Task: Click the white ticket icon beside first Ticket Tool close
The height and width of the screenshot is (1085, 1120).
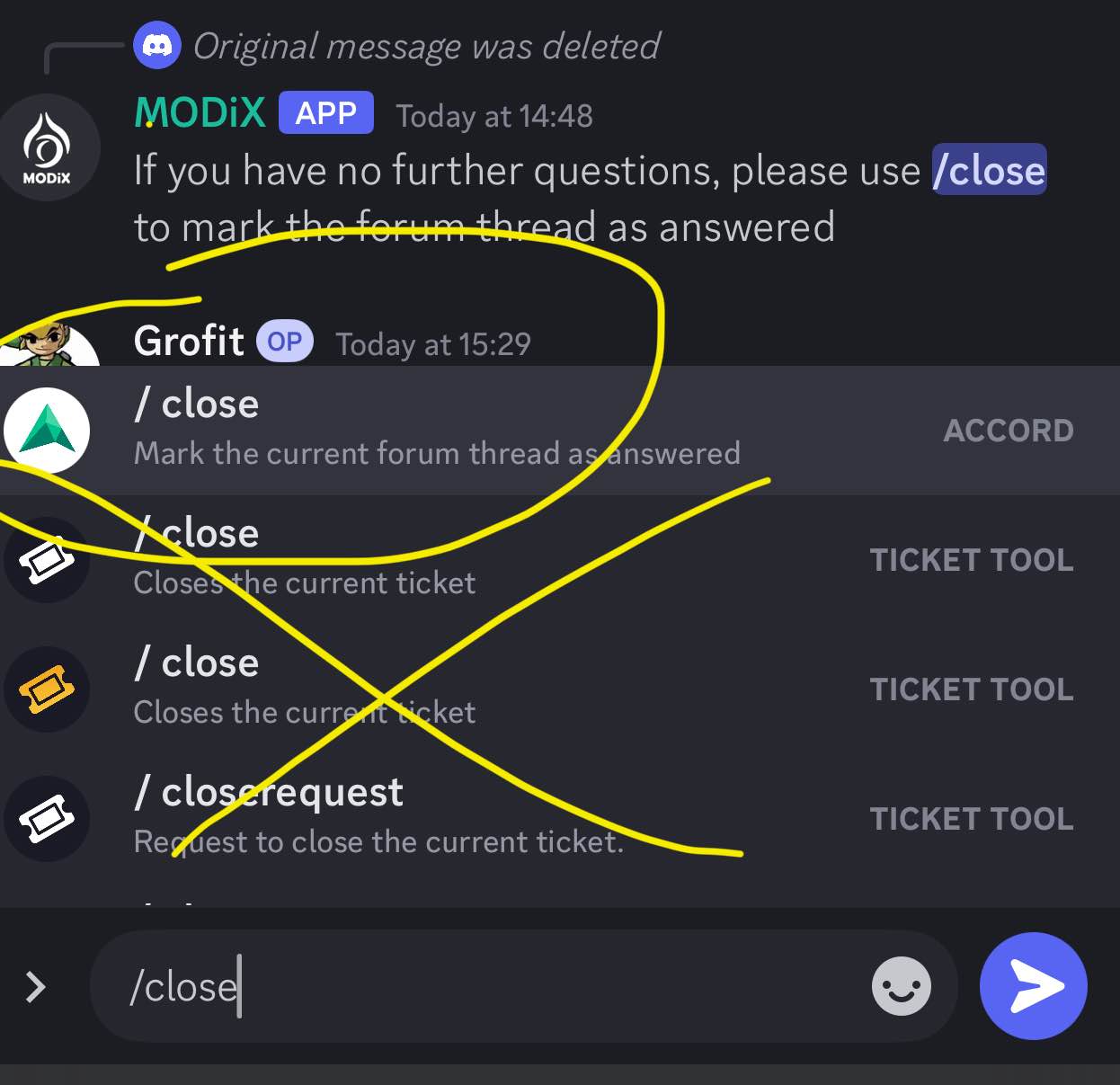Action: point(47,560)
